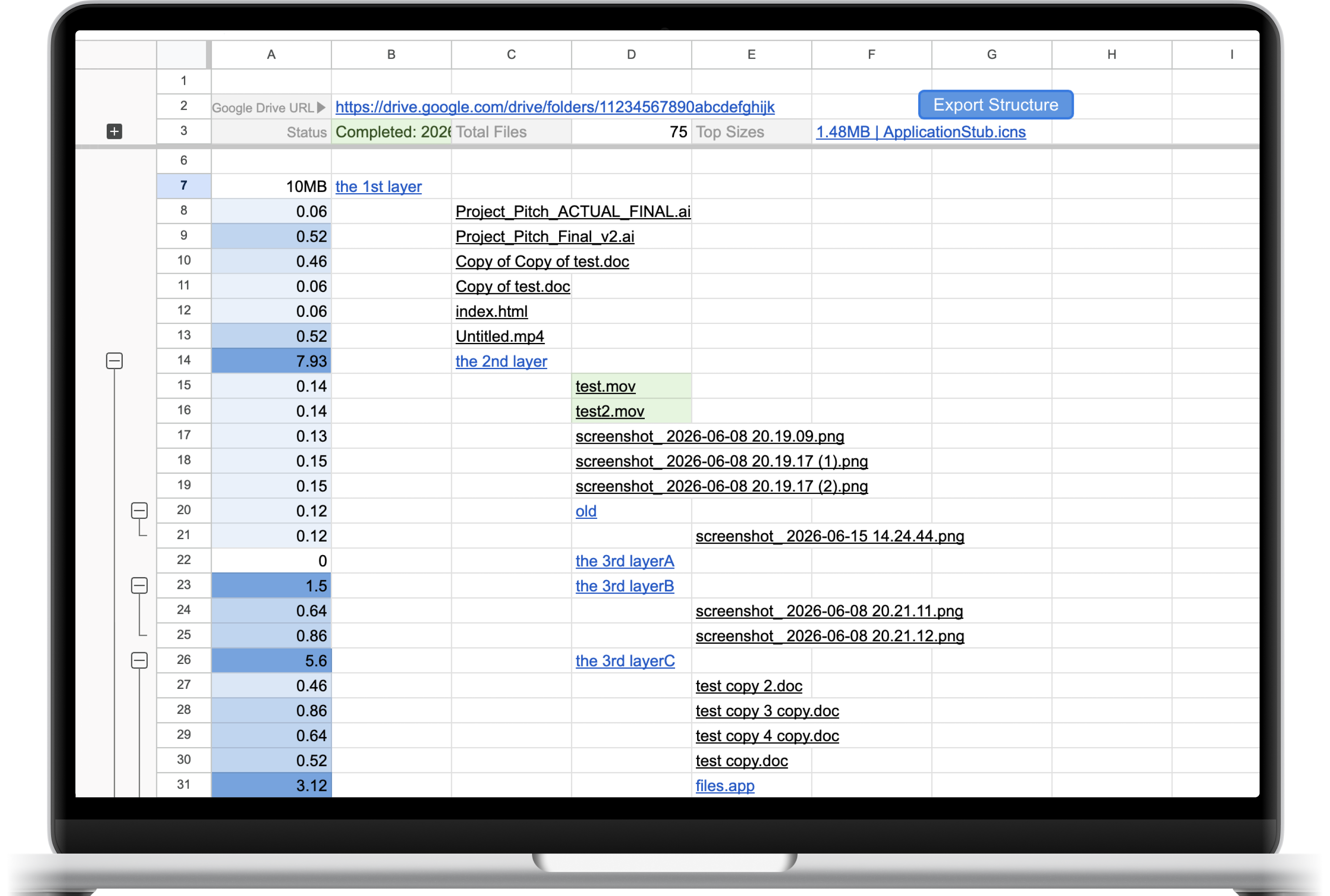
Task: Select column H header
Action: pos(1112,54)
